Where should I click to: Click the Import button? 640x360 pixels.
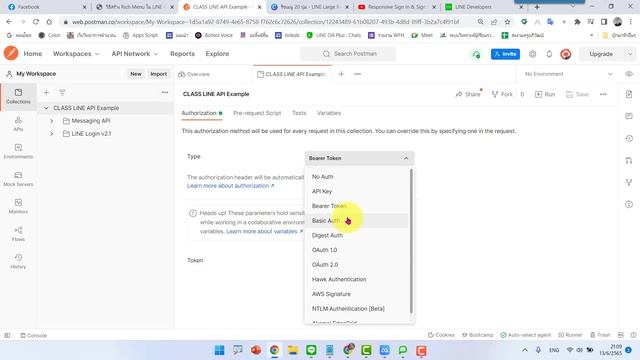click(x=158, y=74)
